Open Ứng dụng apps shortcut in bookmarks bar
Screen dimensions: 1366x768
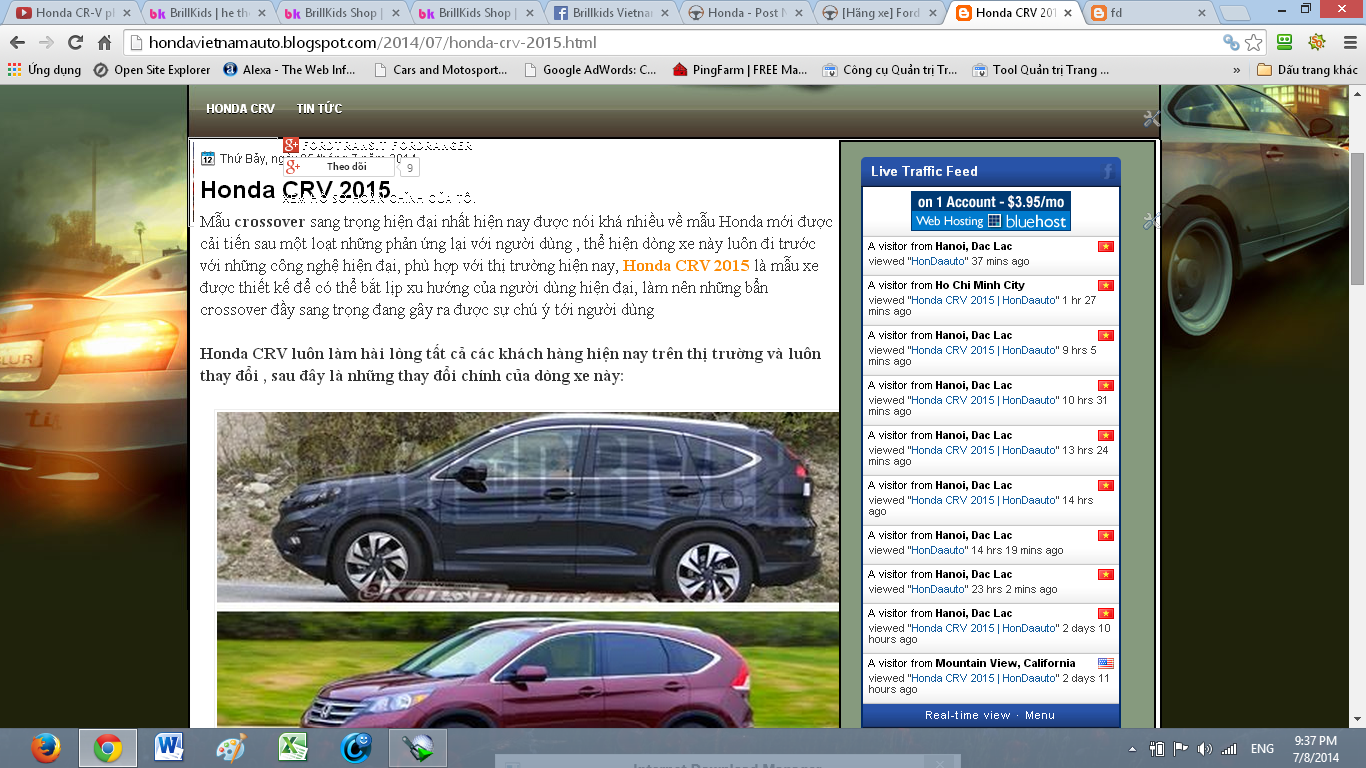(44, 70)
